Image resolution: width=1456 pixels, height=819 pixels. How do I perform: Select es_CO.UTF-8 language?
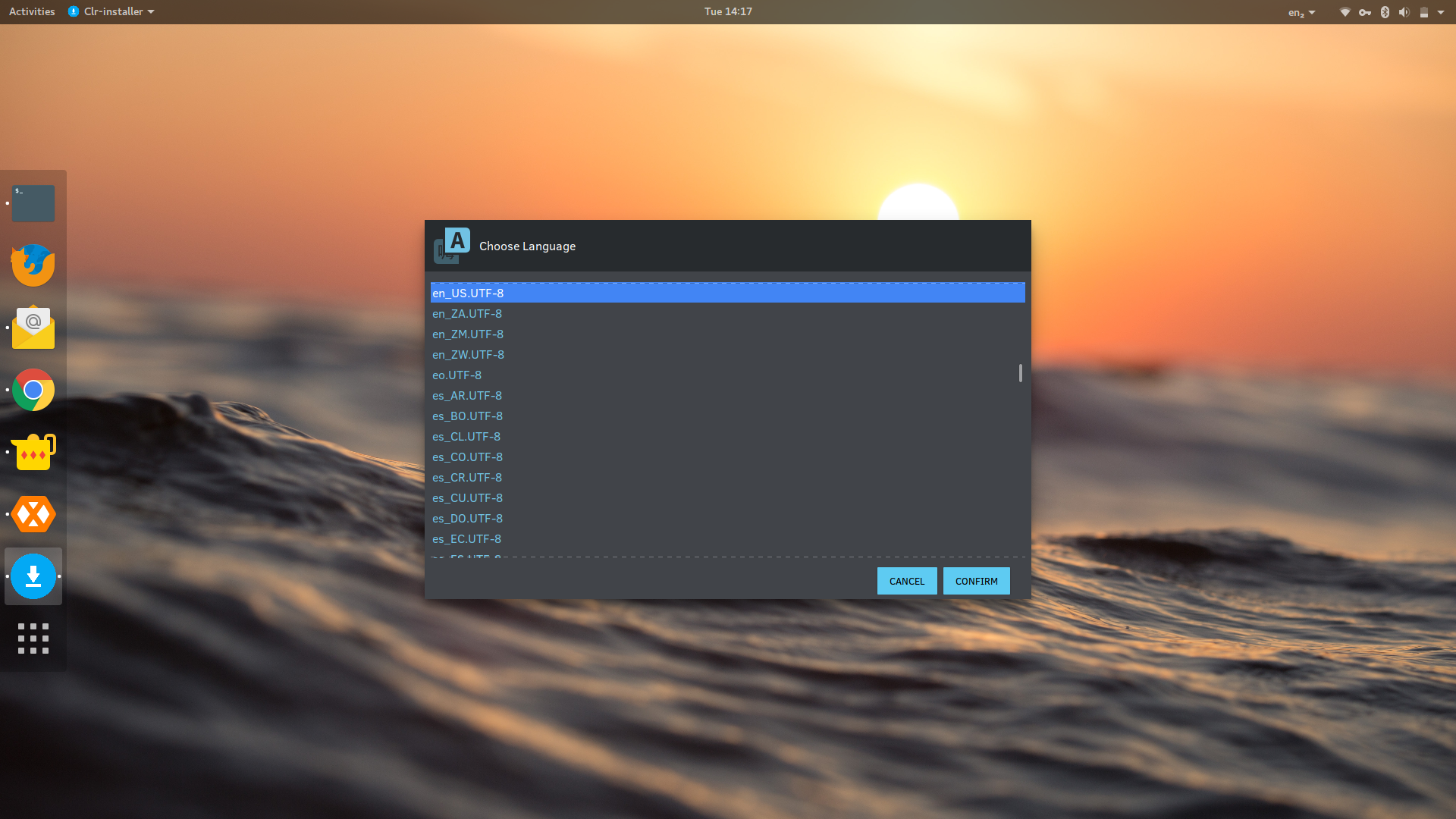click(x=728, y=457)
